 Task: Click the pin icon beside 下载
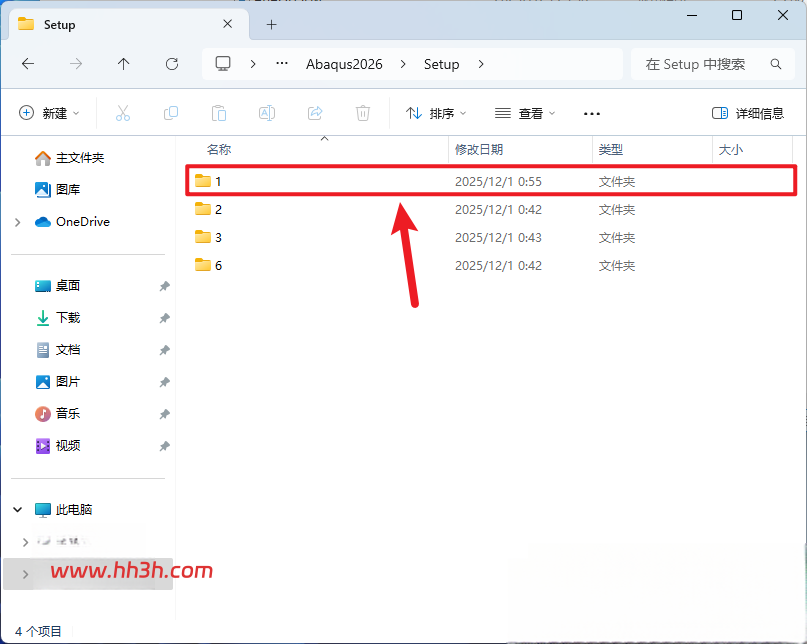pyautogui.click(x=164, y=318)
